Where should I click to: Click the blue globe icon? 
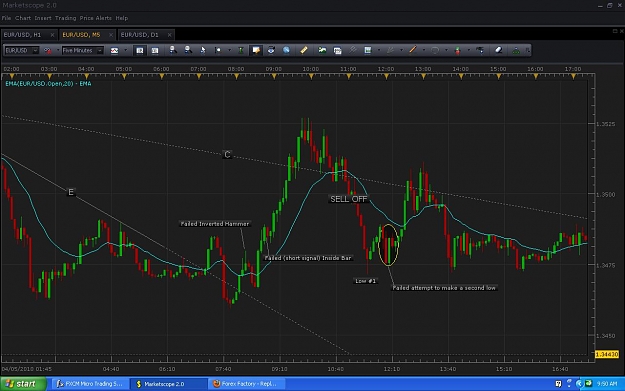pos(286,50)
